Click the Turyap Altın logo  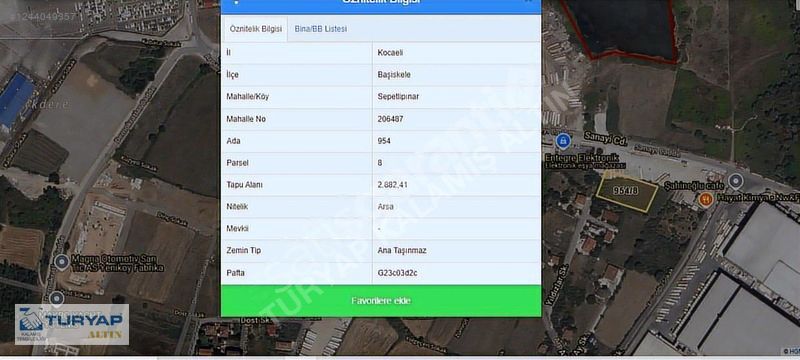(71, 324)
